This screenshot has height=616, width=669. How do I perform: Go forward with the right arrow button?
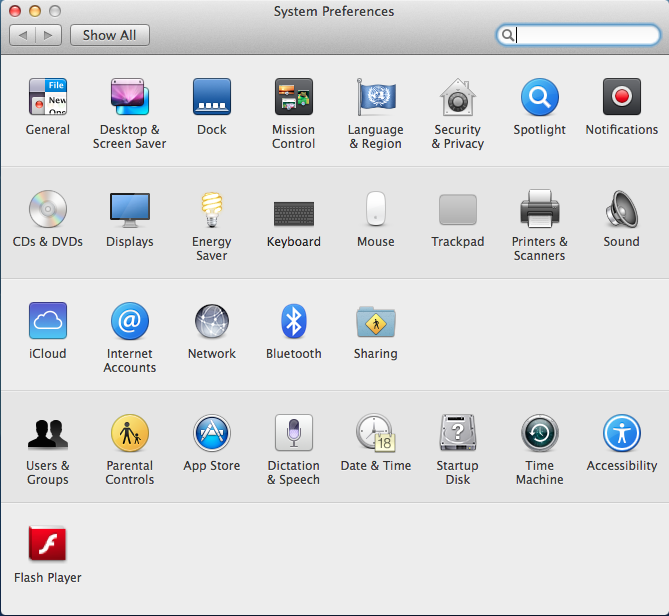pos(49,35)
